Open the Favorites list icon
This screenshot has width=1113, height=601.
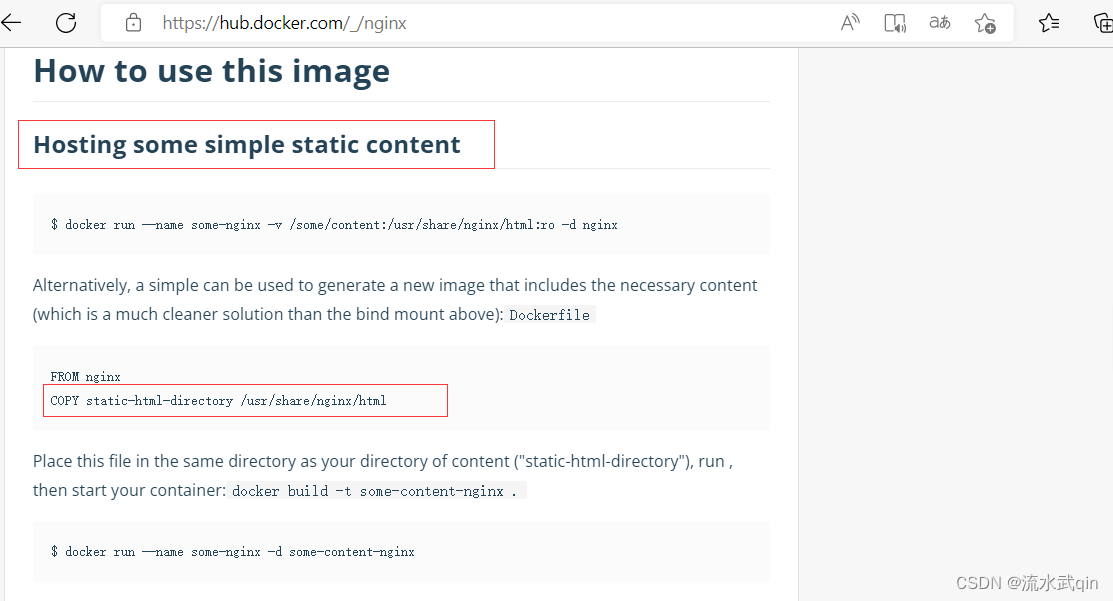point(1049,23)
